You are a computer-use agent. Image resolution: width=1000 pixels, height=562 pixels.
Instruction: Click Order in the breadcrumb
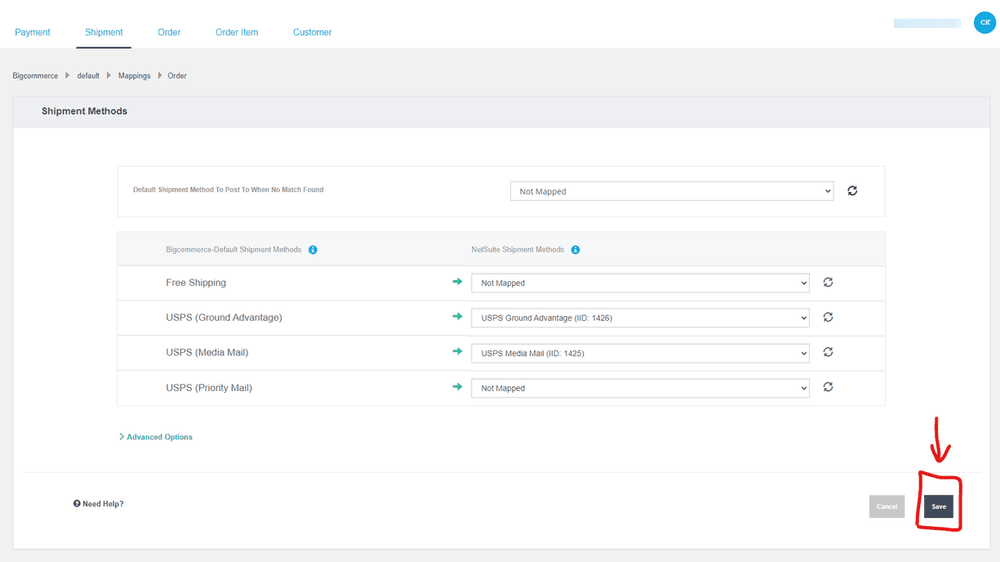[177, 75]
